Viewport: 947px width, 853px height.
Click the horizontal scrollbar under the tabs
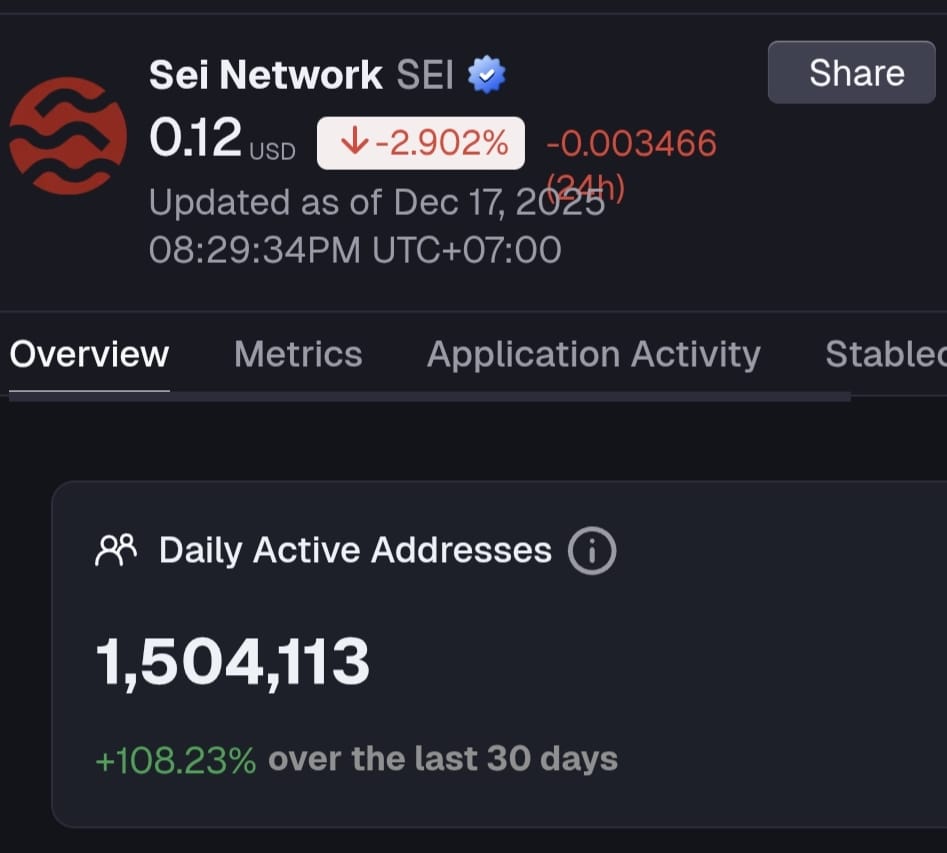(x=430, y=397)
